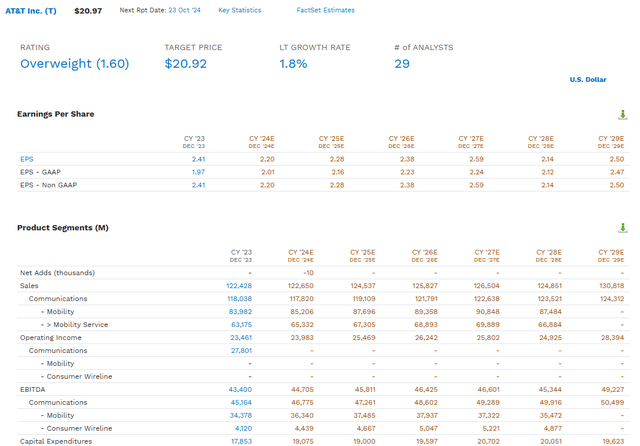Click the stock price $20.97

pos(88,11)
